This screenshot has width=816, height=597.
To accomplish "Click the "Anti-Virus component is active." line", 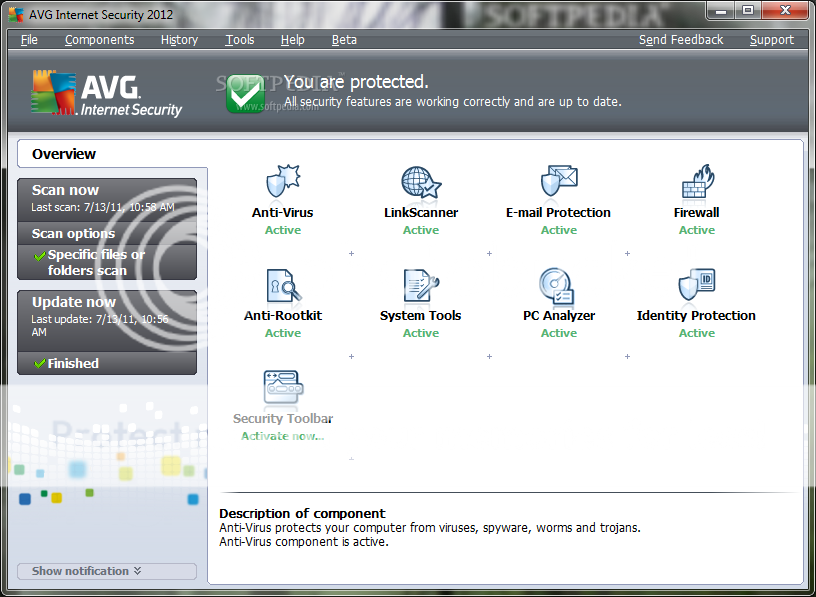I will coord(303,542).
